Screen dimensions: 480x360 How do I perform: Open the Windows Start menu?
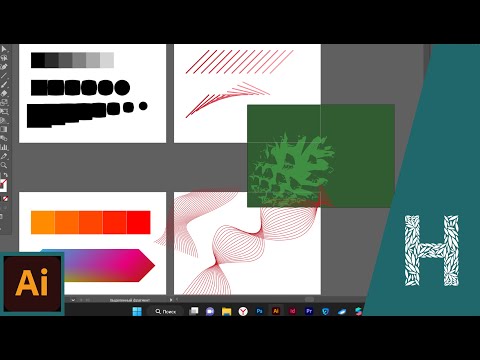[137, 311]
